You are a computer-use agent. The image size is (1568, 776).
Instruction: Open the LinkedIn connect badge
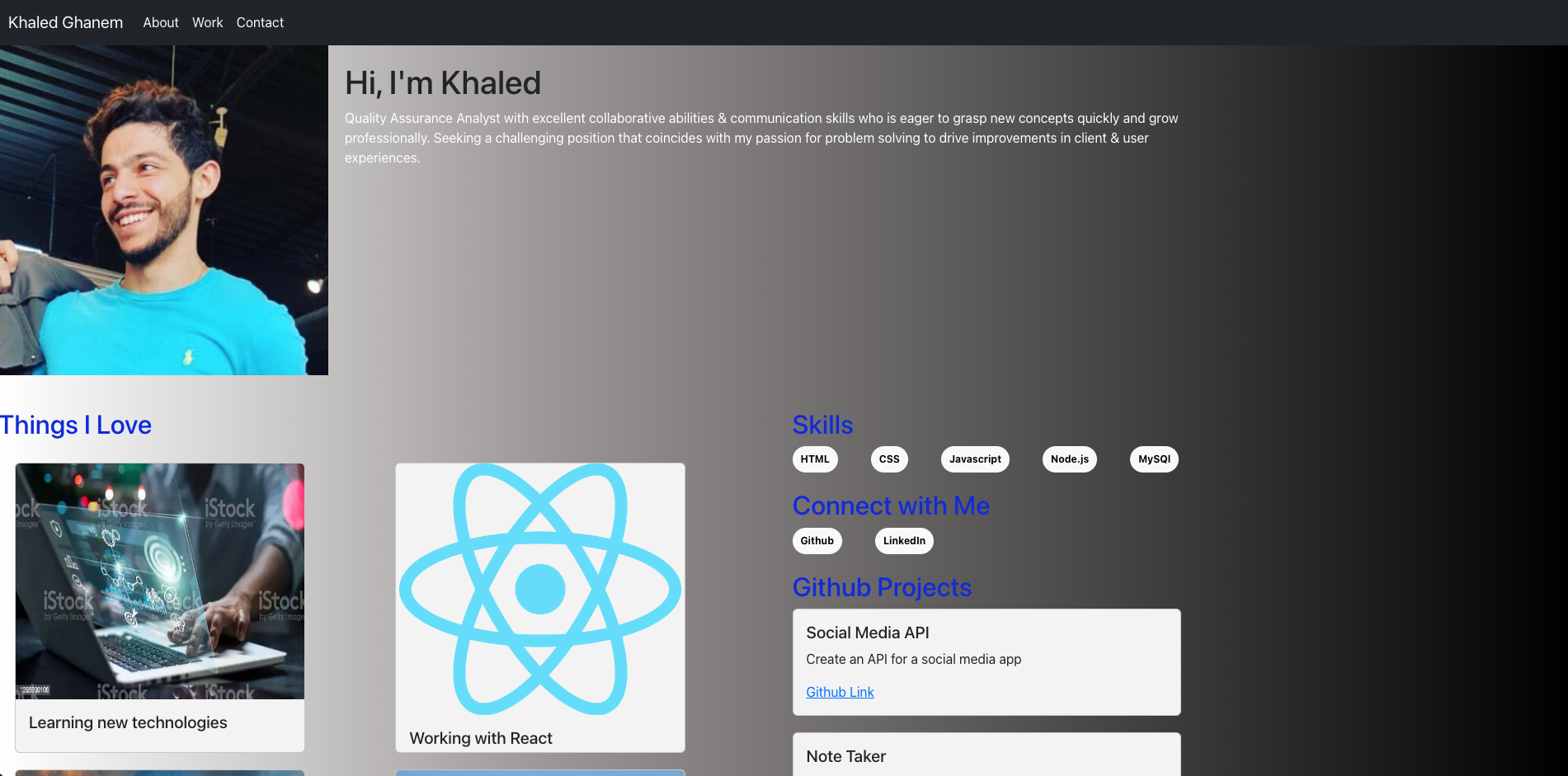click(x=904, y=541)
